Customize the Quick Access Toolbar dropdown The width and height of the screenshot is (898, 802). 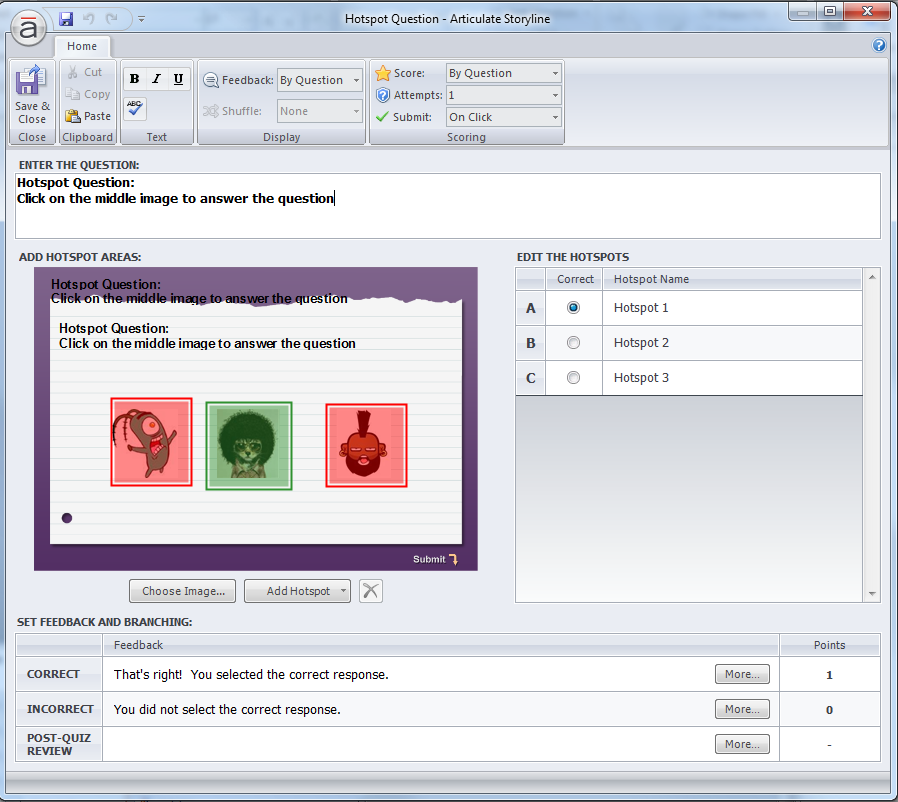(x=141, y=19)
